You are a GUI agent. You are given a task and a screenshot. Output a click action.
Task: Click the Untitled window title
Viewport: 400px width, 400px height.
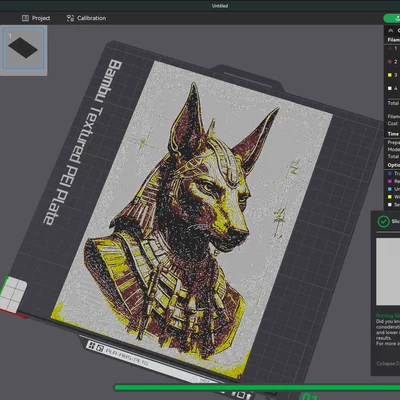[x=220, y=6]
